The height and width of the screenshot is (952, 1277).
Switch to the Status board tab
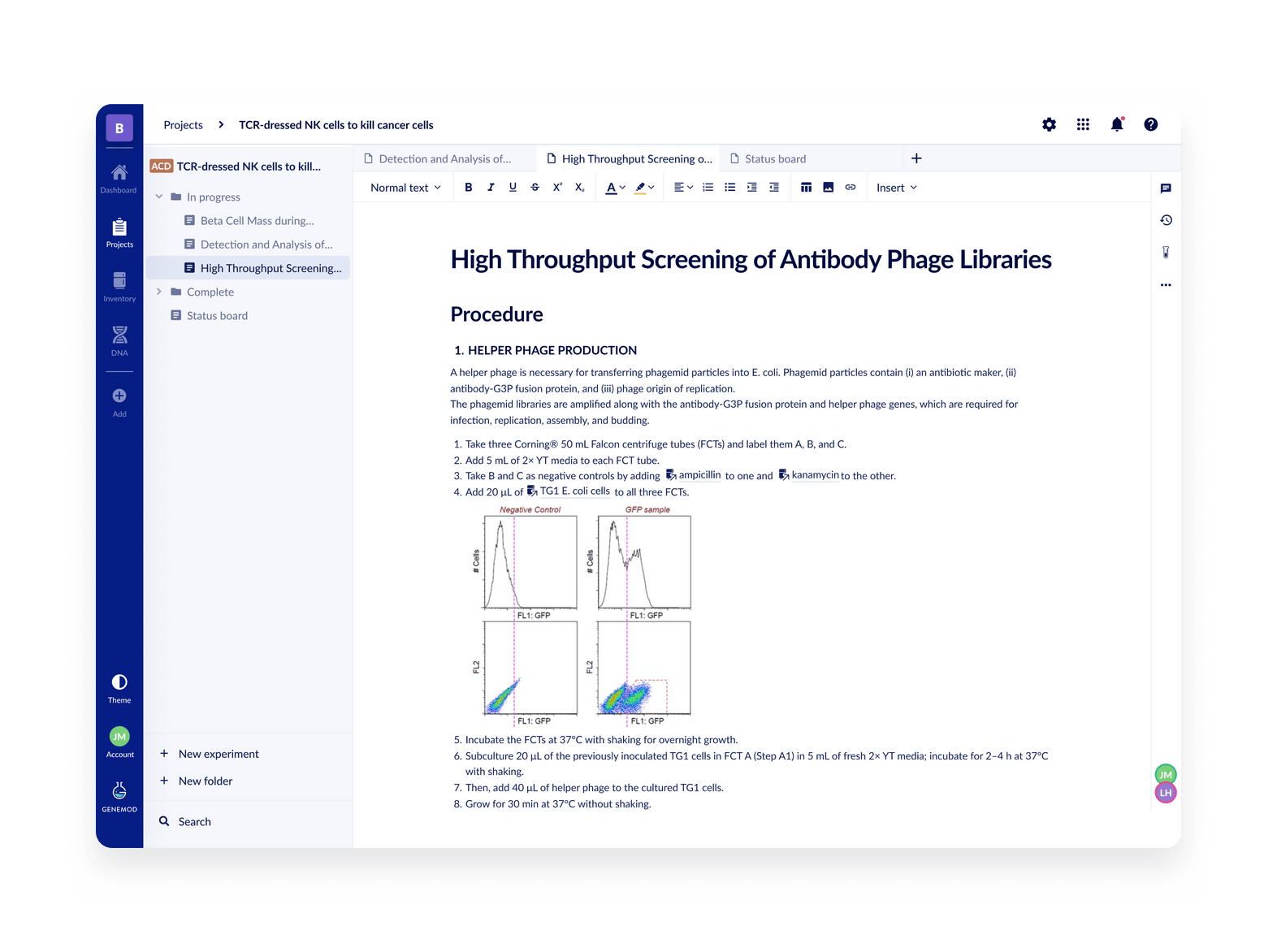click(x=812, y=158)
